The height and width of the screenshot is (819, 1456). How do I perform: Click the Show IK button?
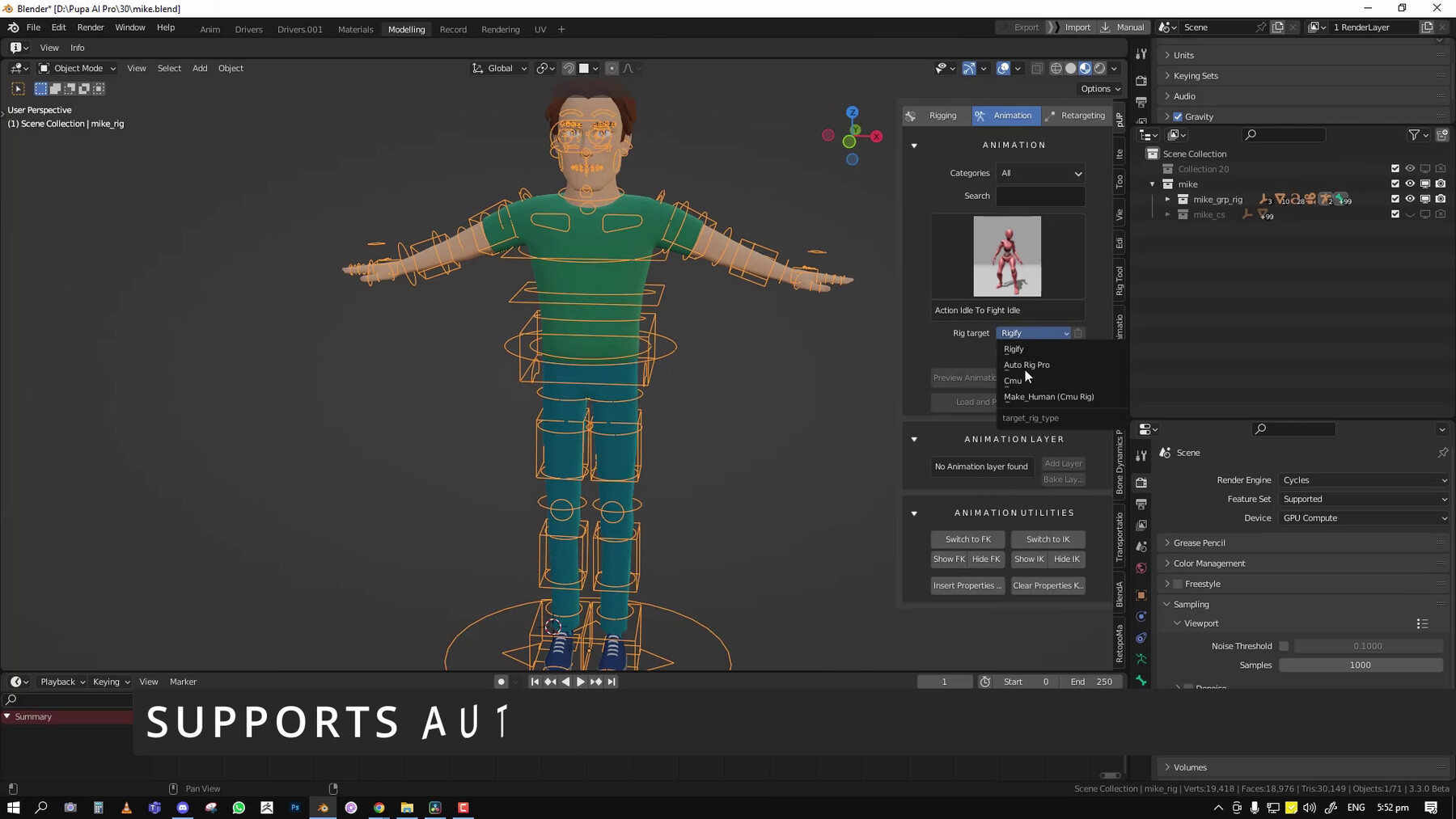tap(1029, 559)
